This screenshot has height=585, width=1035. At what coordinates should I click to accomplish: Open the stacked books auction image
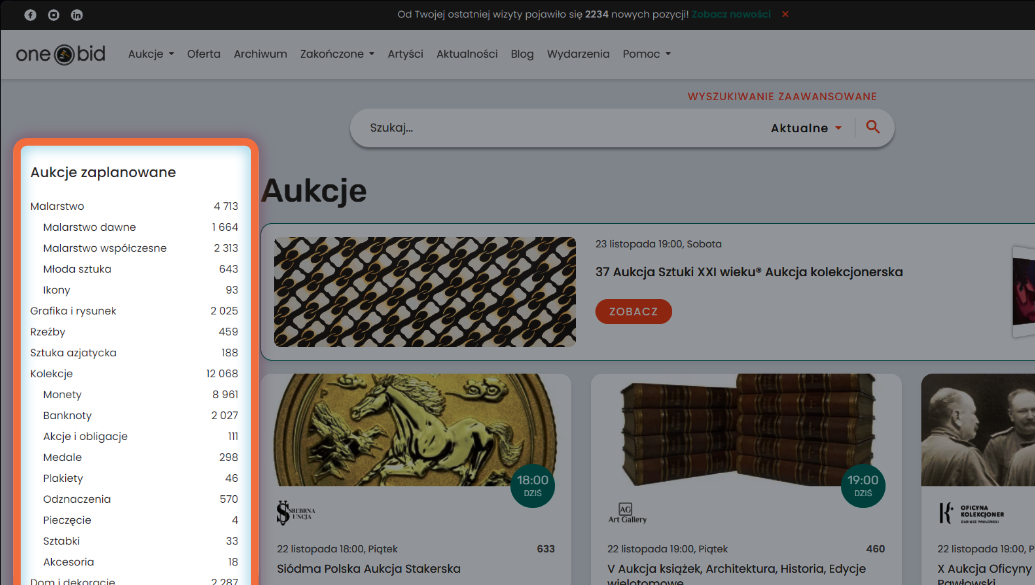(x=746, y=430)
